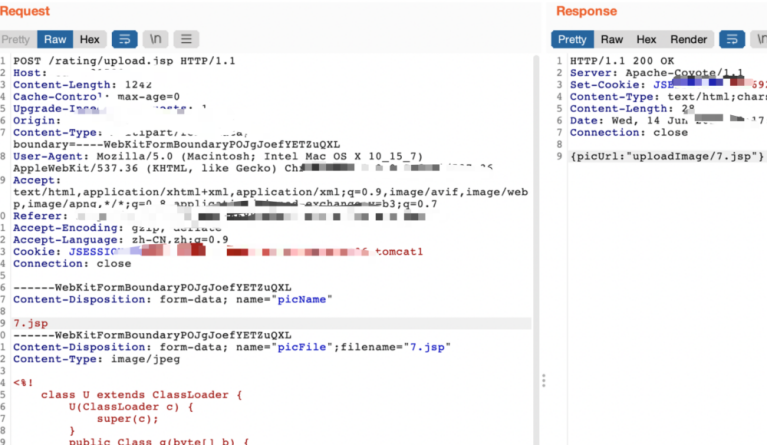This screenshot has height=445, width=767.
Task: Toggle word wrap icon in Request toolbar
Action: click(124, 40)
